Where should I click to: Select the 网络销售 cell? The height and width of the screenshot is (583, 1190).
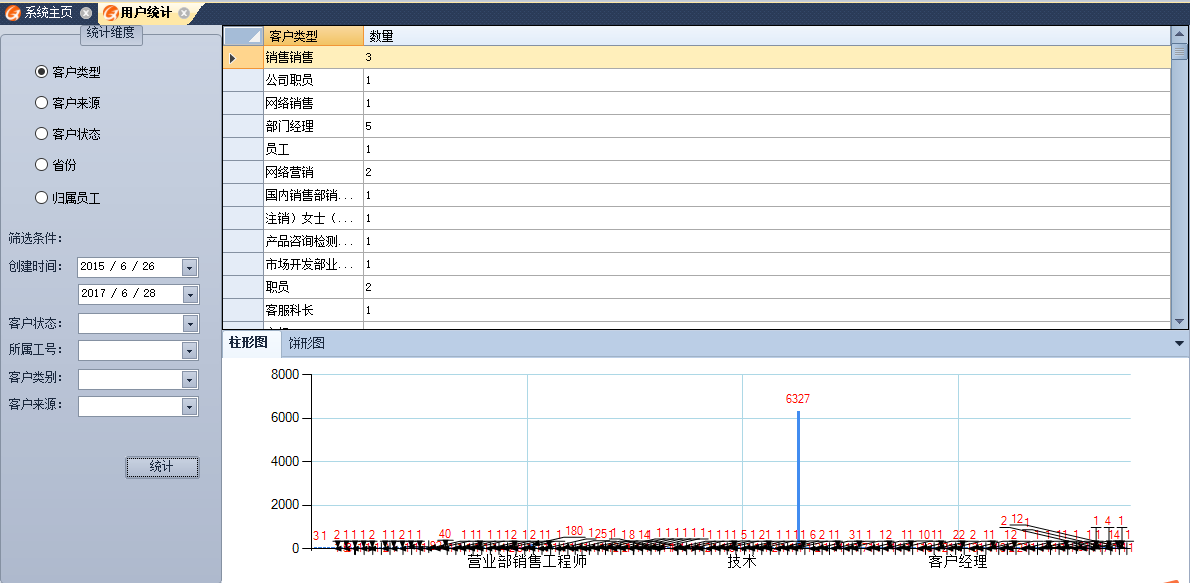313,103
